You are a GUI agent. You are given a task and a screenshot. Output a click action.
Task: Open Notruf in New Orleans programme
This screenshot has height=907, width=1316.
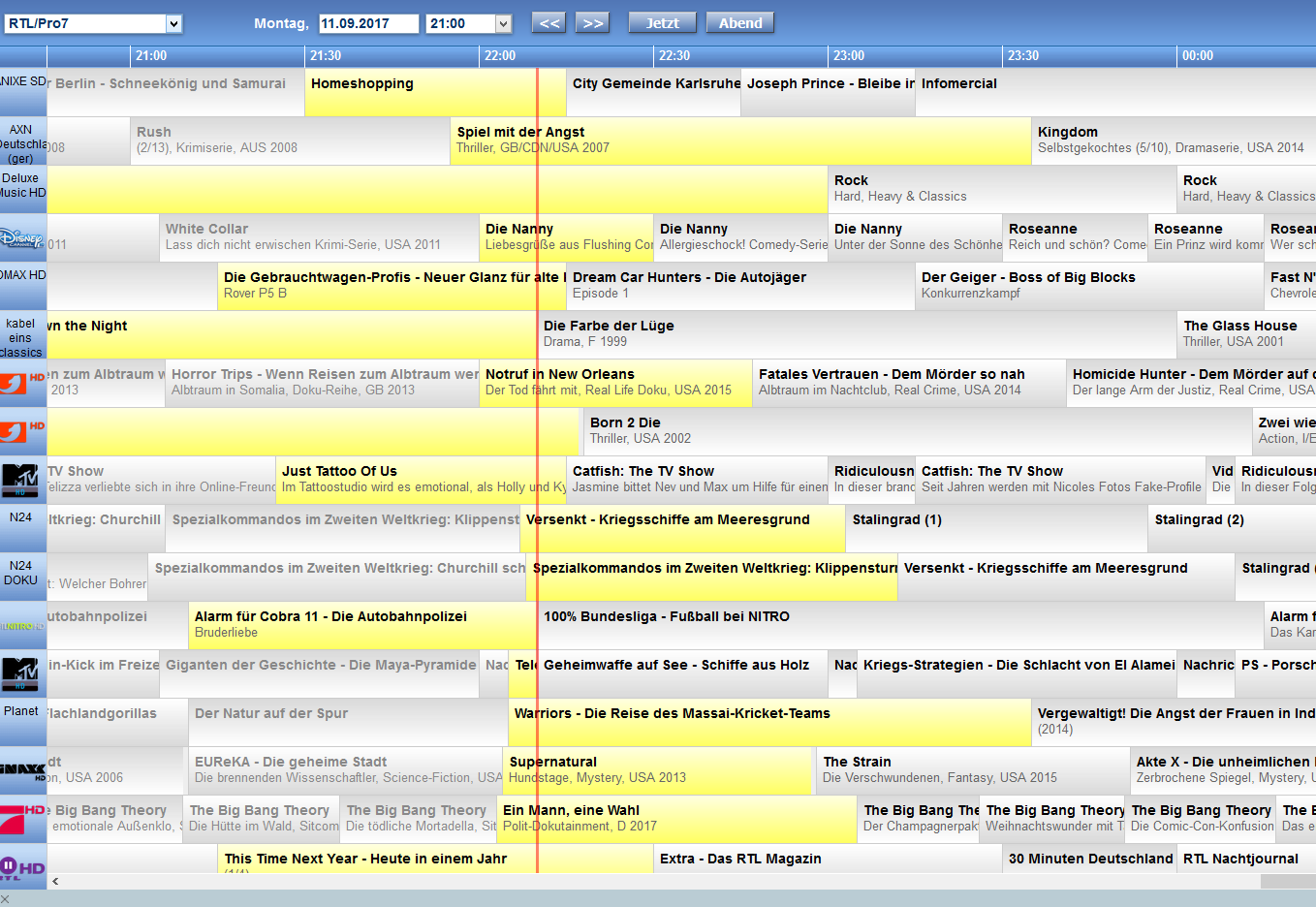pyautogui.click(x=615, y=383)
